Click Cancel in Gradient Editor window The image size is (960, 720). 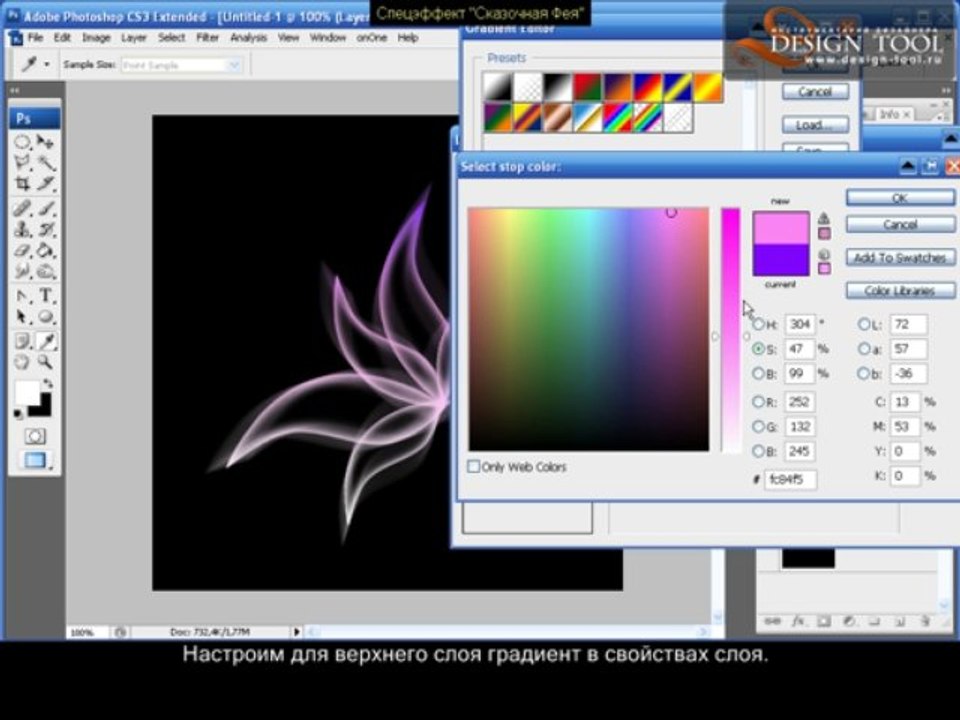tap(815, 92)
